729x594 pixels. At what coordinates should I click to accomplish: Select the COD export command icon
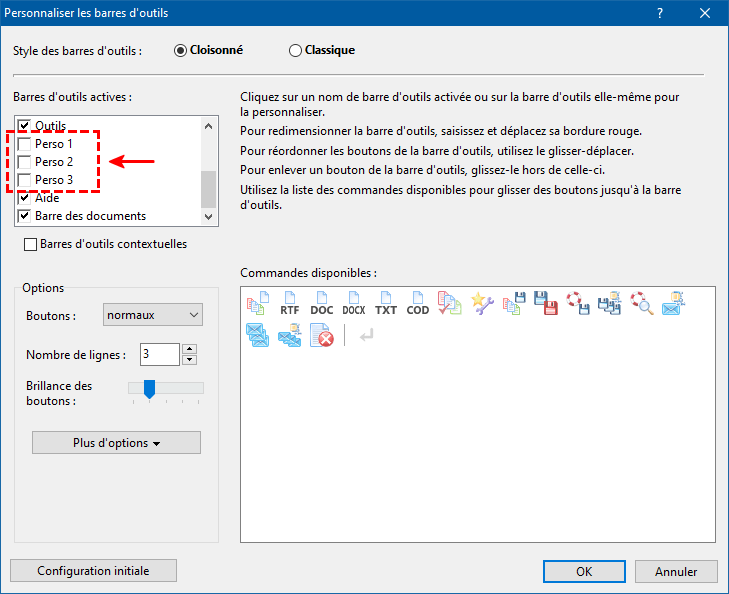[418, 303]
